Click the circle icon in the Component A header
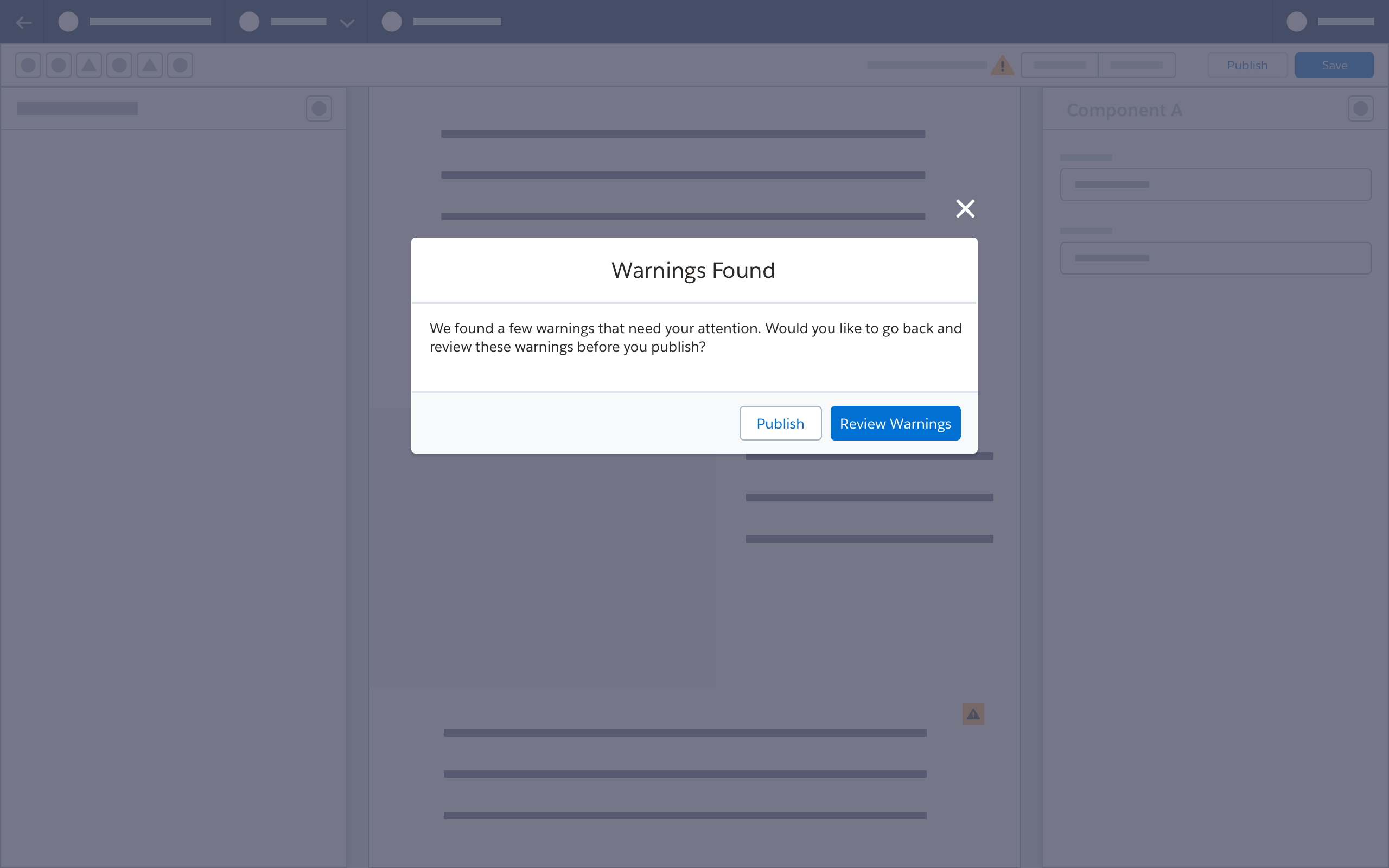Screen dimensions: 1389x868 coord(1361,108)
